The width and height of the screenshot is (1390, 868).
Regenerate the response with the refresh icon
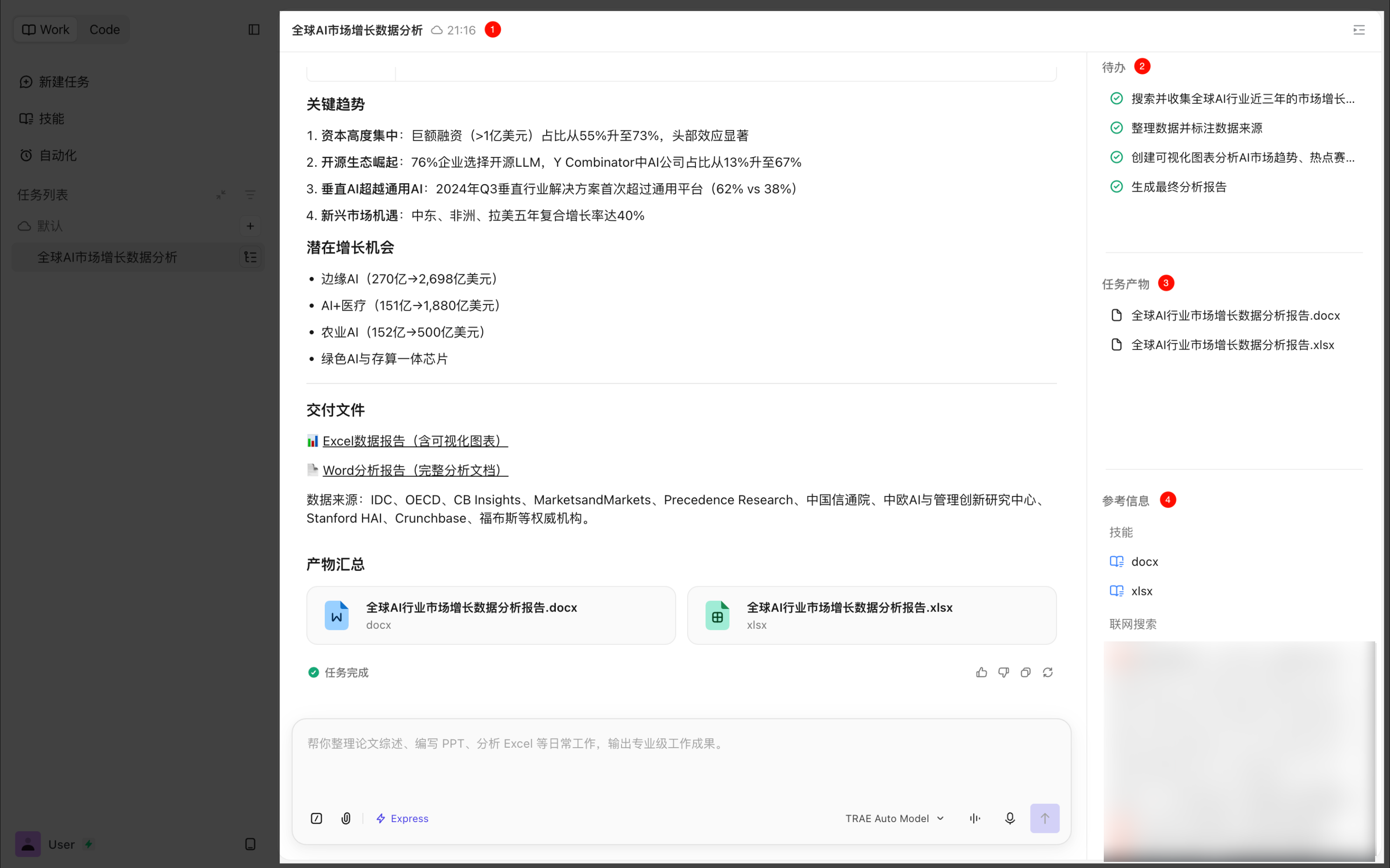(1047, 672)
